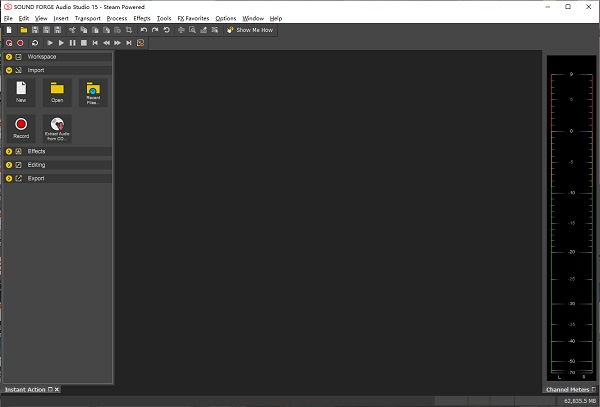The image size is (600, 407).
Task: Go to Start with the transport button
Action: pos(95,43)
